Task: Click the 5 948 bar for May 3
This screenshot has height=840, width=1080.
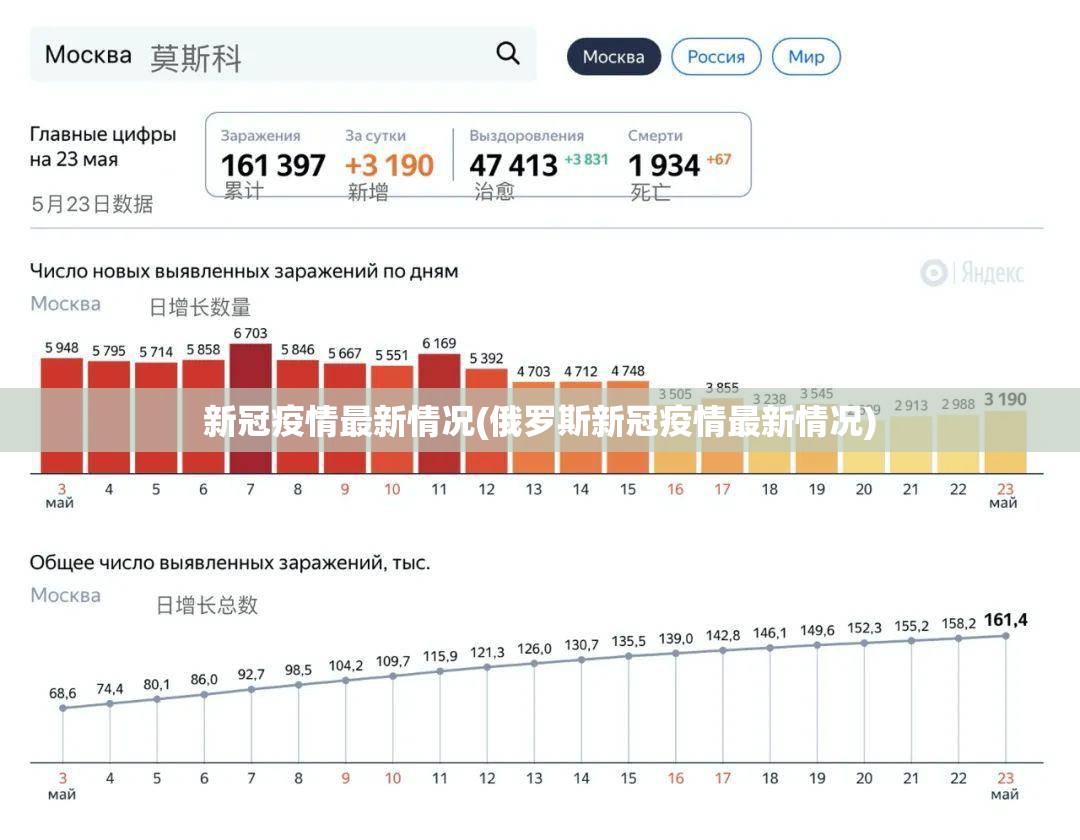Action: coord(61,415)
